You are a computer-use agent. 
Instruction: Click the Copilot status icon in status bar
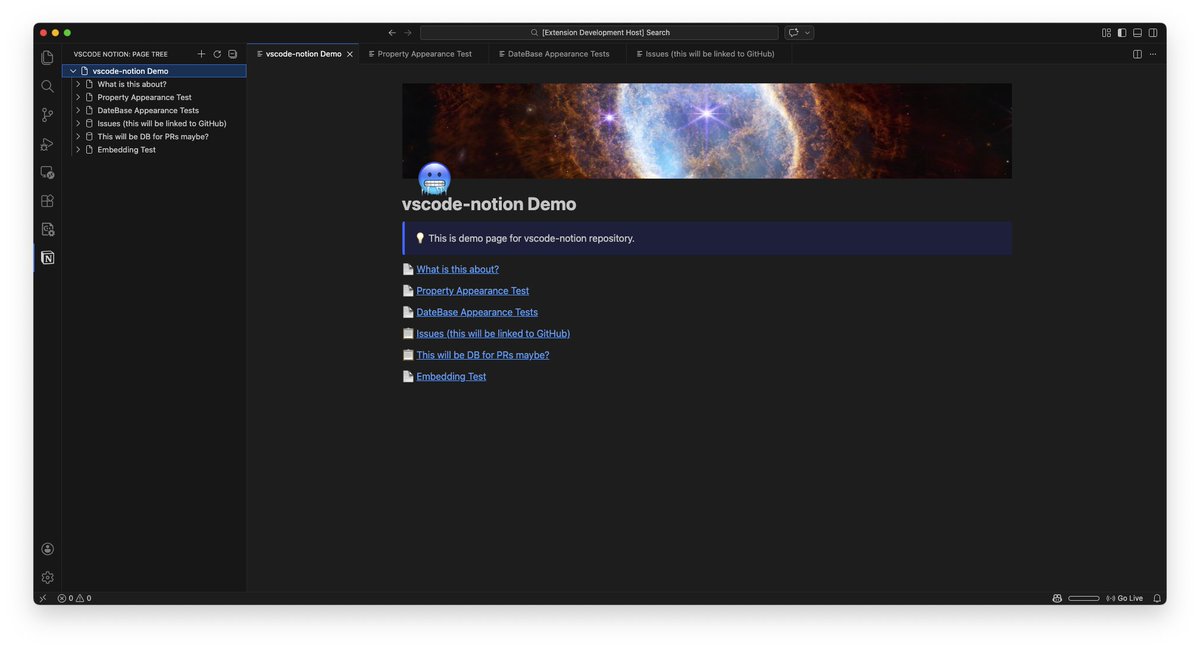[1057, 598]
